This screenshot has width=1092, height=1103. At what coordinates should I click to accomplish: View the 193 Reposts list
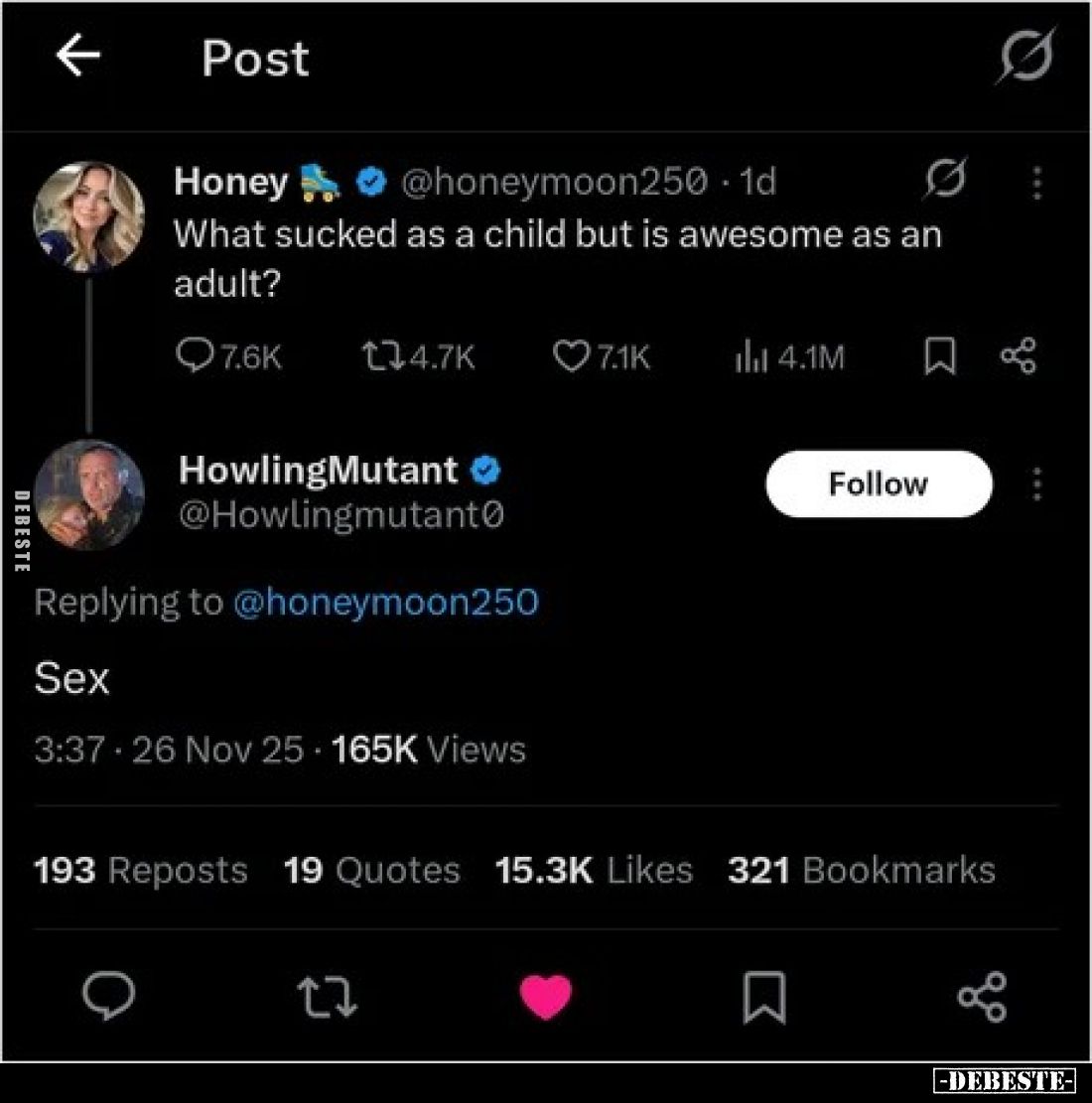click(140, 871)
